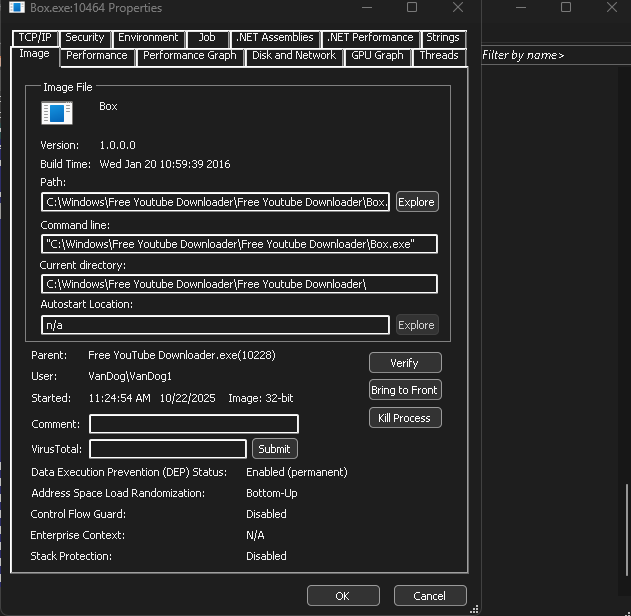Click the user value 'VanDog\VanDog1'

click(130, 376)
